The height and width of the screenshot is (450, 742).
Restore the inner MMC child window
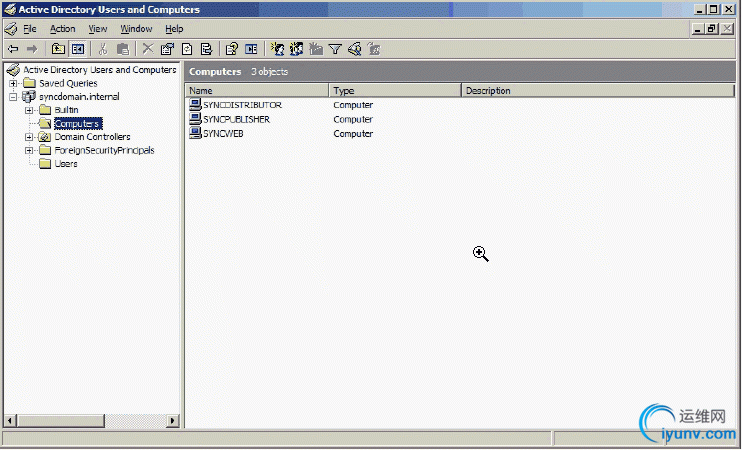712,29
